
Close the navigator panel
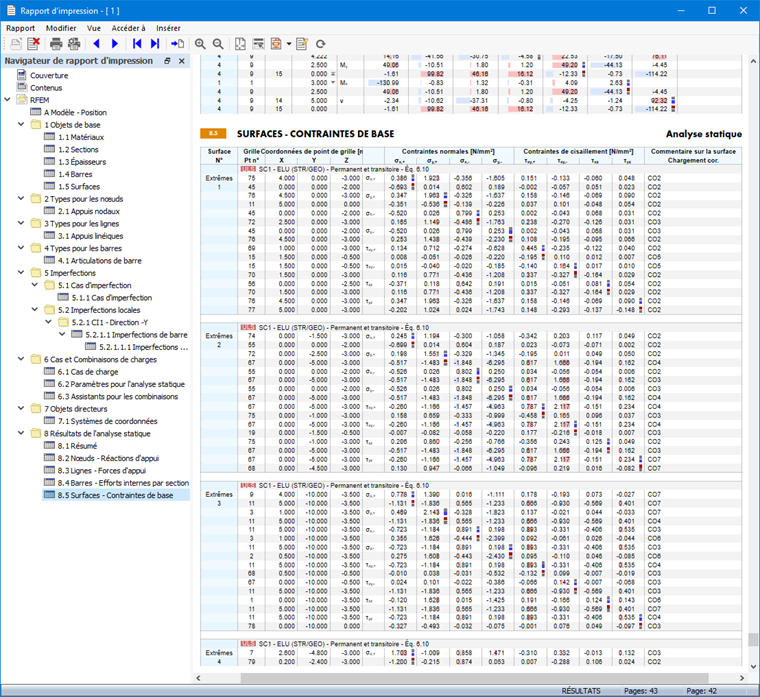[181, 61]
